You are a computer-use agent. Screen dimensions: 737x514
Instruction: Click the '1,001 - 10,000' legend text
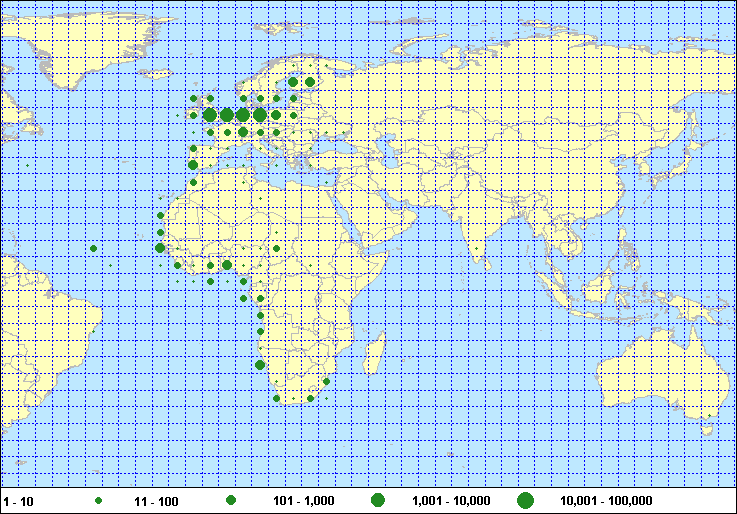tap(451, 500)
